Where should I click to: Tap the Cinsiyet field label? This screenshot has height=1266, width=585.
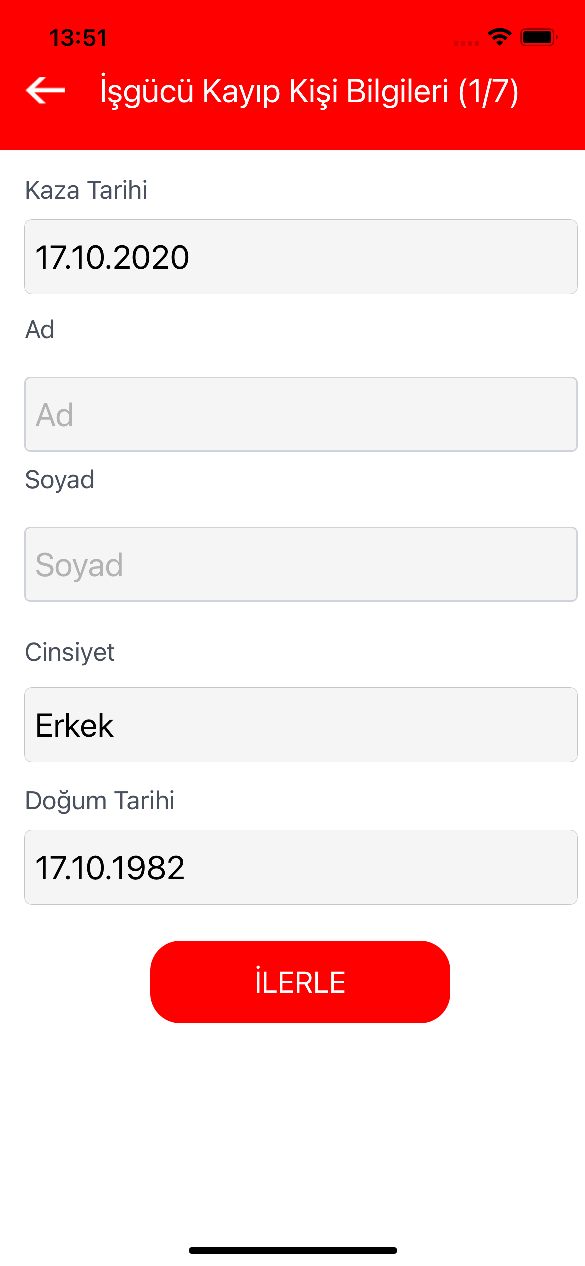point(70,653)
